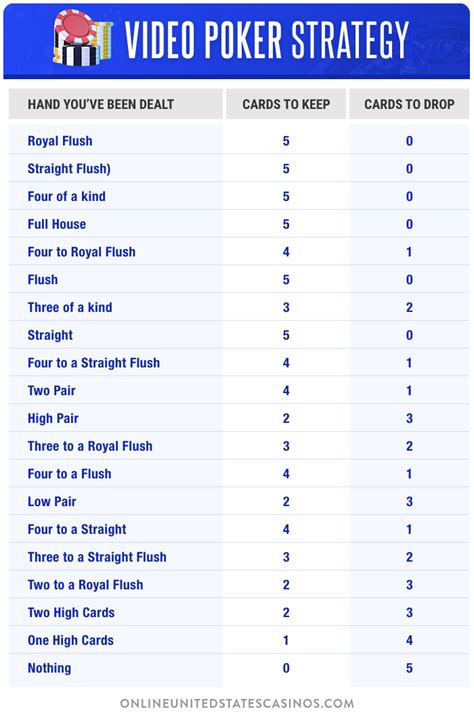Select the Full House hand entry

coord(57,224)
